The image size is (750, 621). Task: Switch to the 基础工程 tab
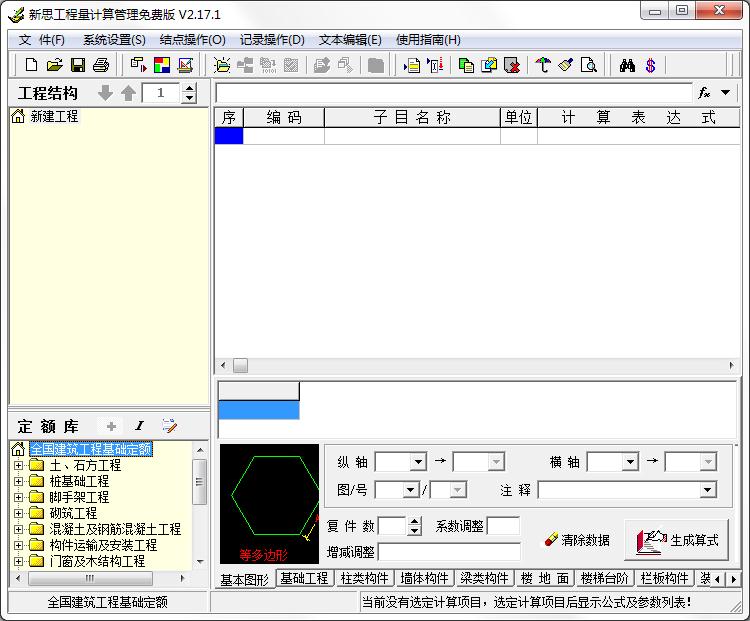[x=304, y=578]
